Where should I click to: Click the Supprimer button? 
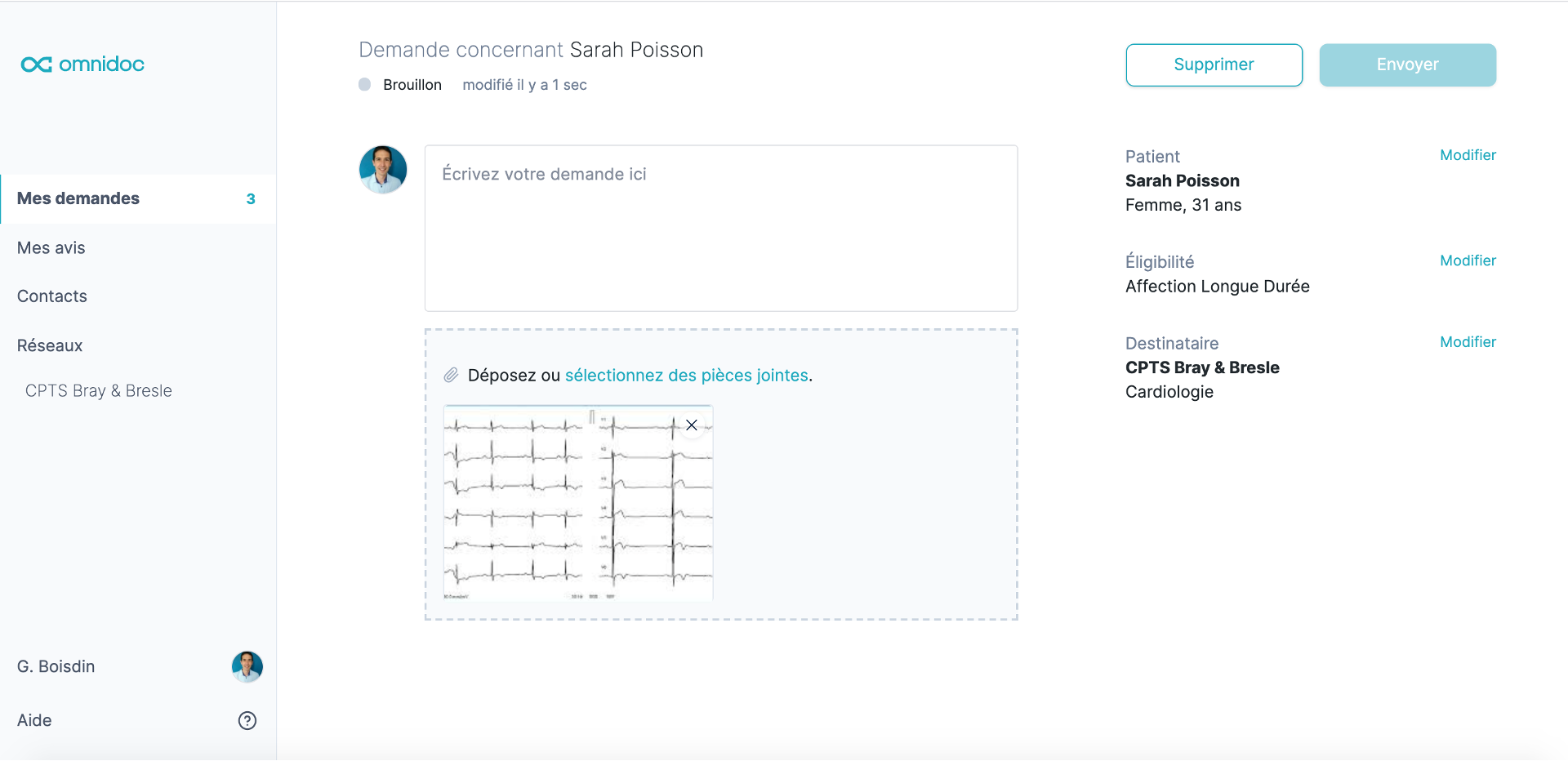click(1214, 65)
